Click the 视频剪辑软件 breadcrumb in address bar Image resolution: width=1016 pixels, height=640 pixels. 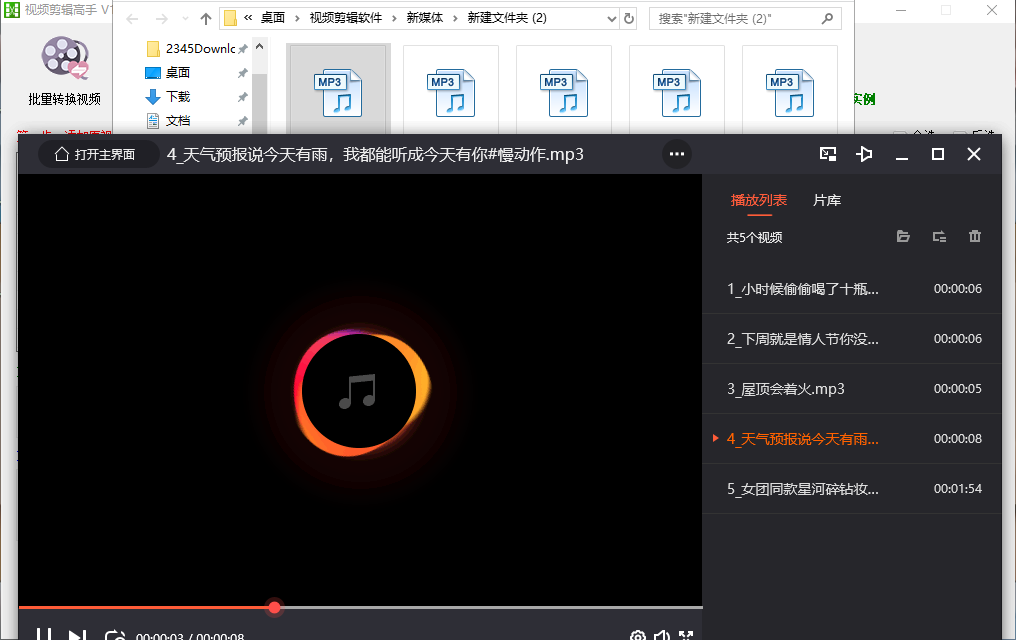pyautogui.click(x=345, y=18)
